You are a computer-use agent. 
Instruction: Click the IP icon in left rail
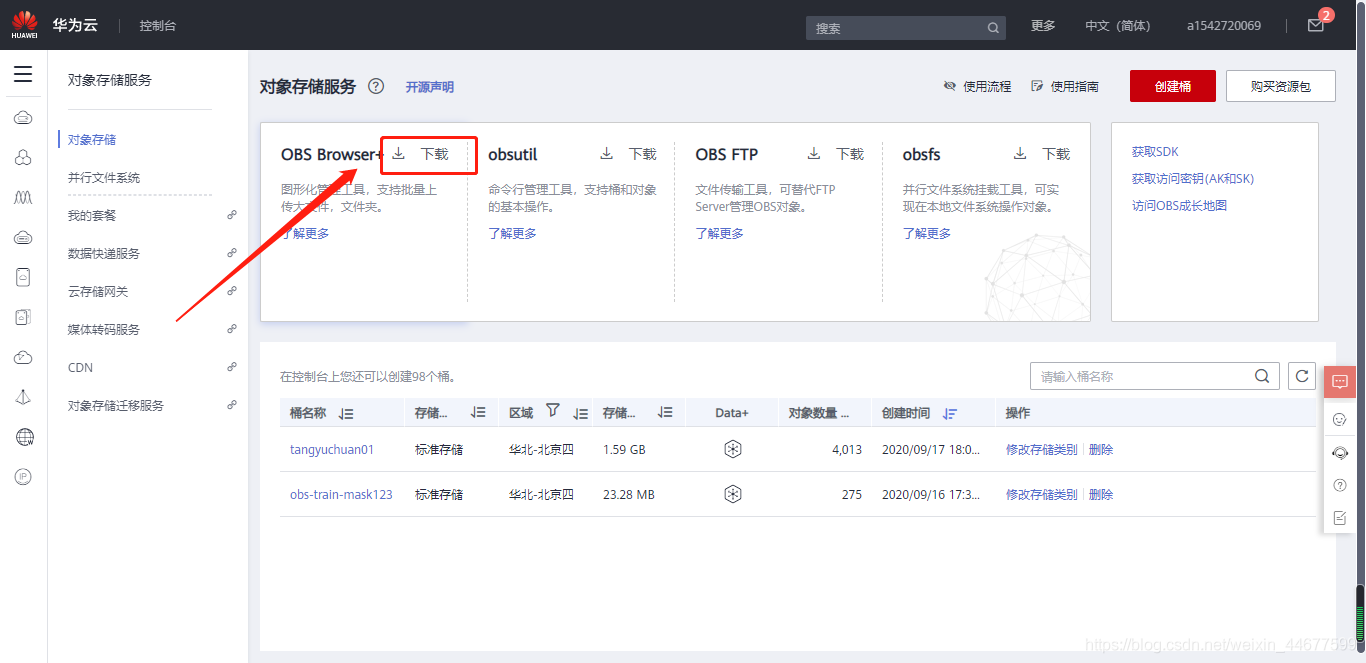click(24, 477)
